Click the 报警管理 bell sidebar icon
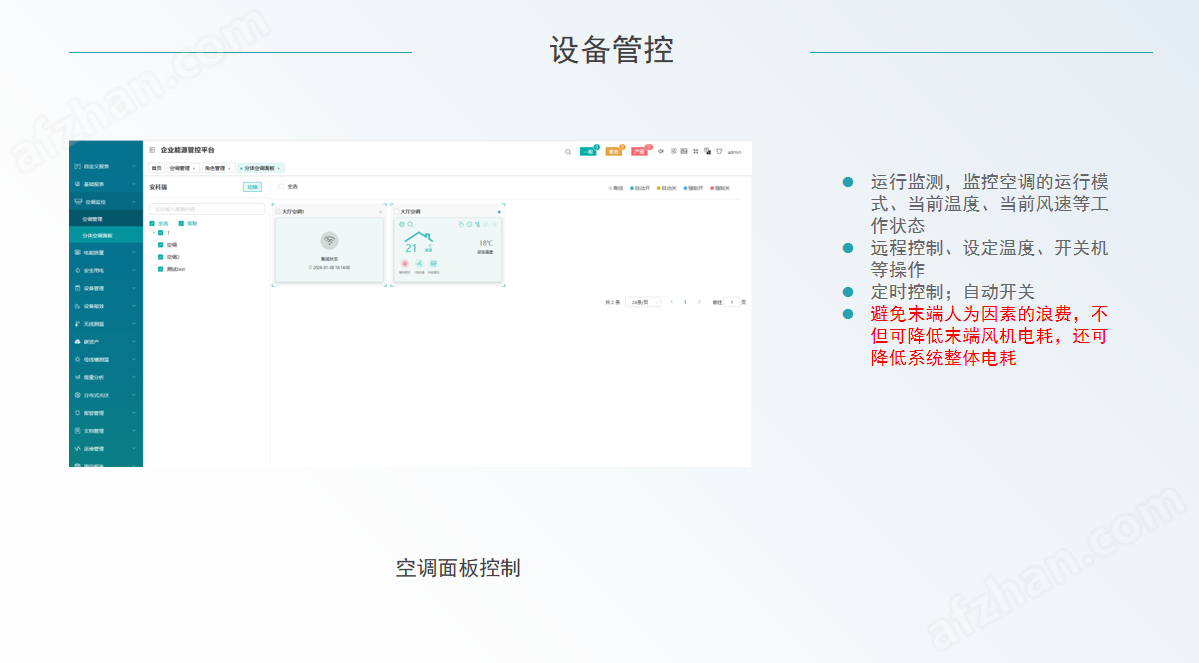 click(77, 413)
